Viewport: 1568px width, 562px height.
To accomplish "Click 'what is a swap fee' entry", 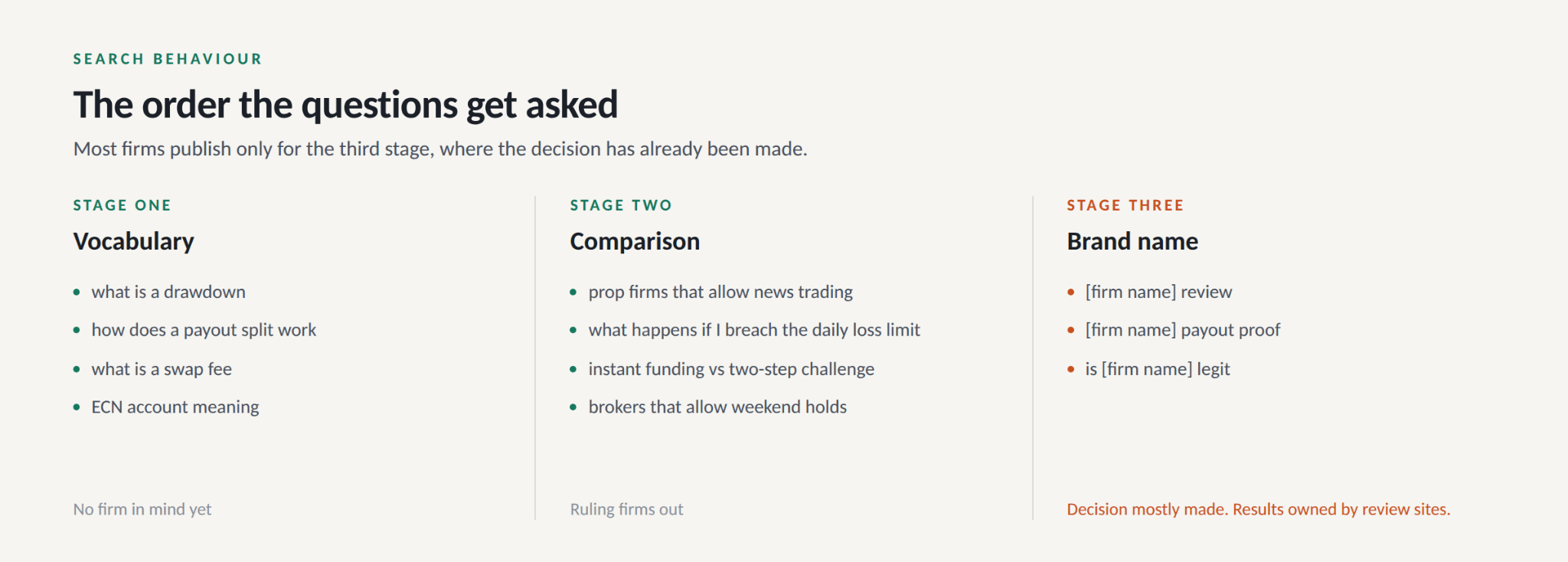I will 162,369.
